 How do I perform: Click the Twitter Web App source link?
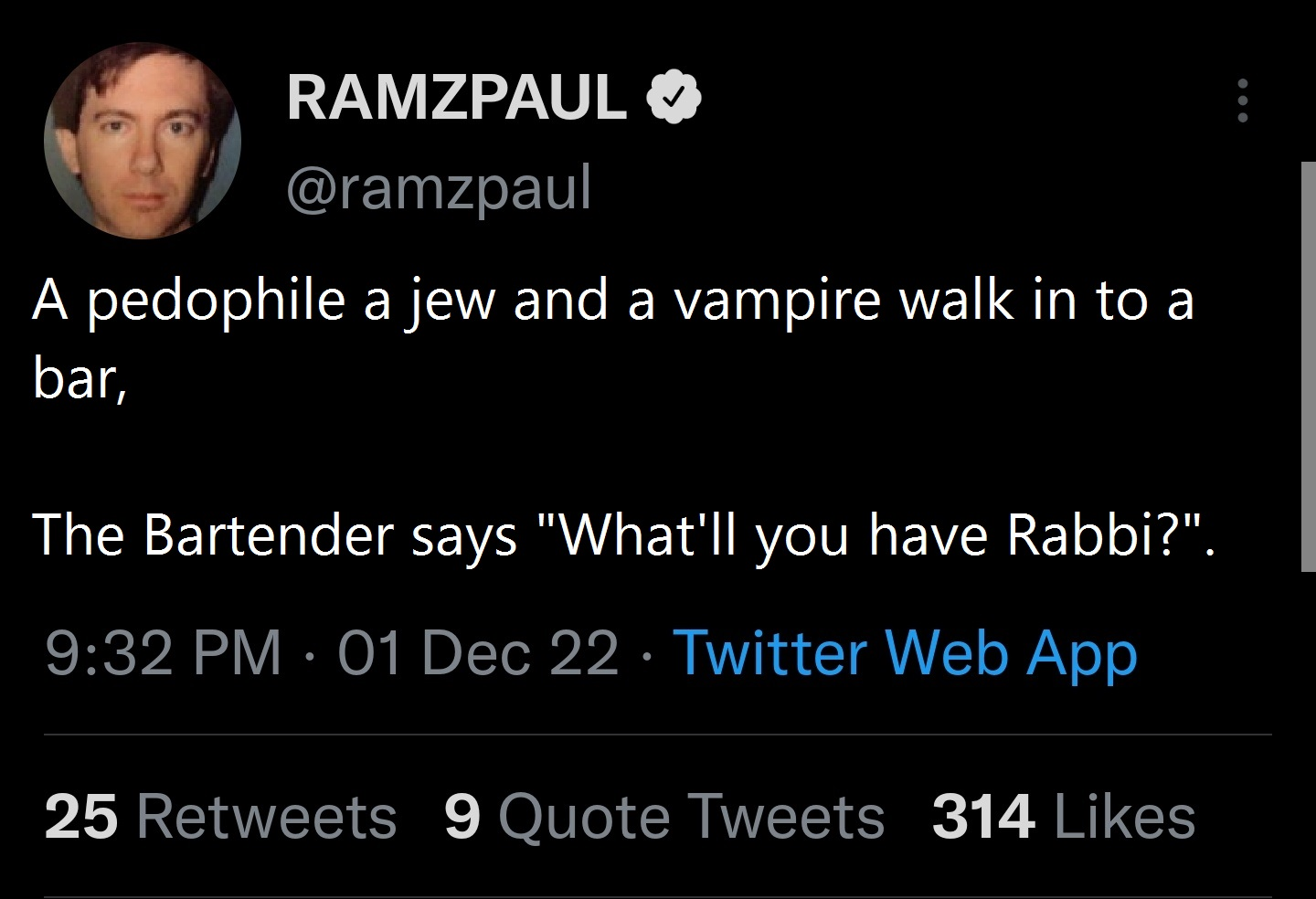click(x=905, y=654)
